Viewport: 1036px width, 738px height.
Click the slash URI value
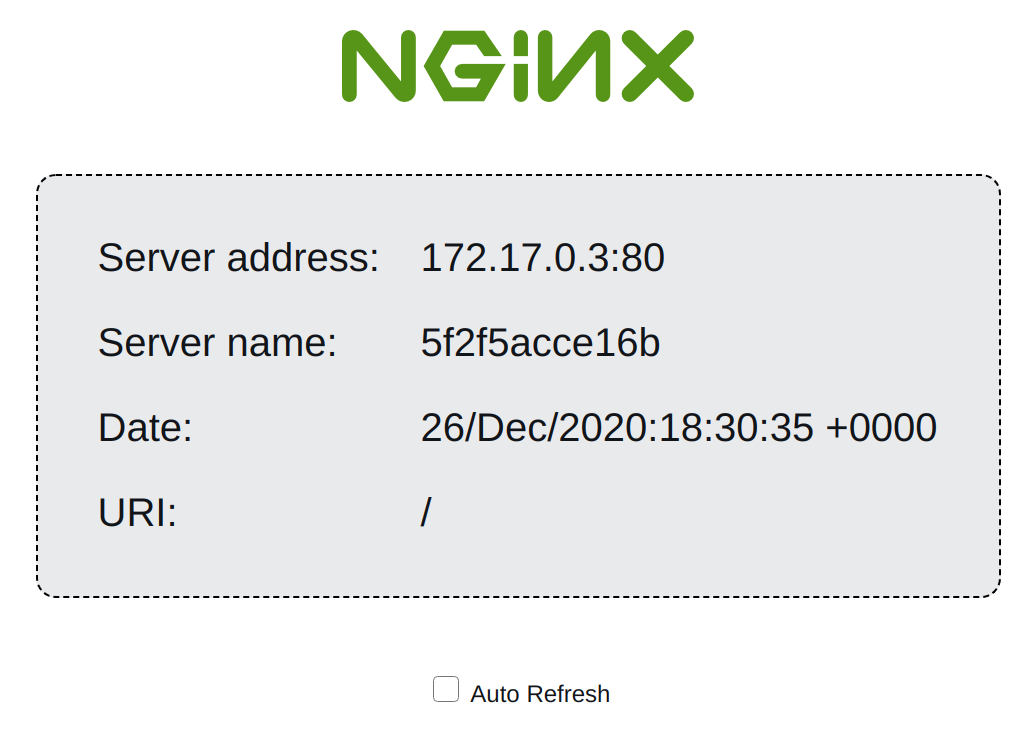click(426, 513)
